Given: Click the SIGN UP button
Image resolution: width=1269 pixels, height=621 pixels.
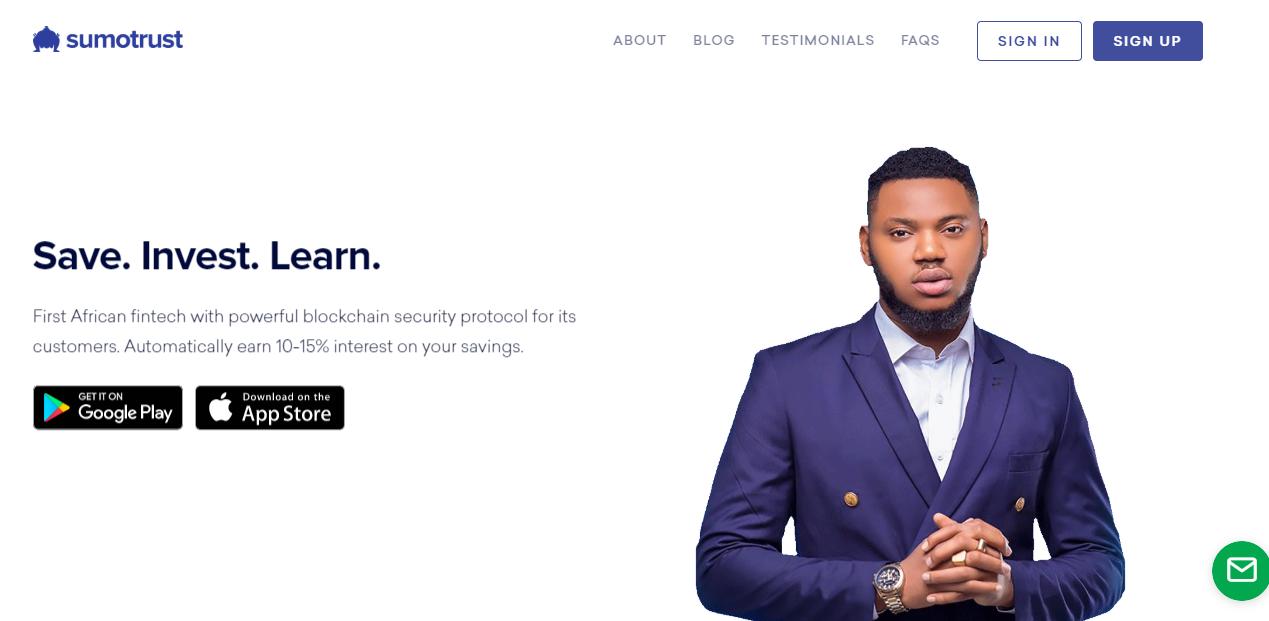Looking at the screenshot, I should tap(1148, 41).
